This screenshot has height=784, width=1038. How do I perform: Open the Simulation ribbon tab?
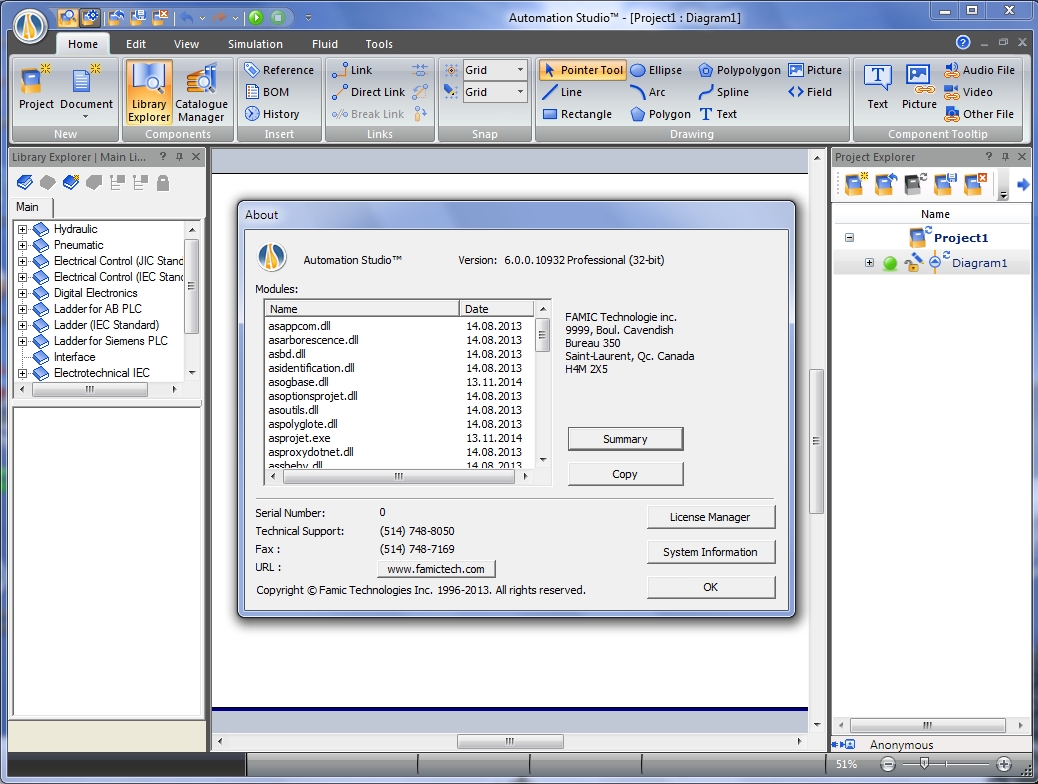click(x=255, y=44)
